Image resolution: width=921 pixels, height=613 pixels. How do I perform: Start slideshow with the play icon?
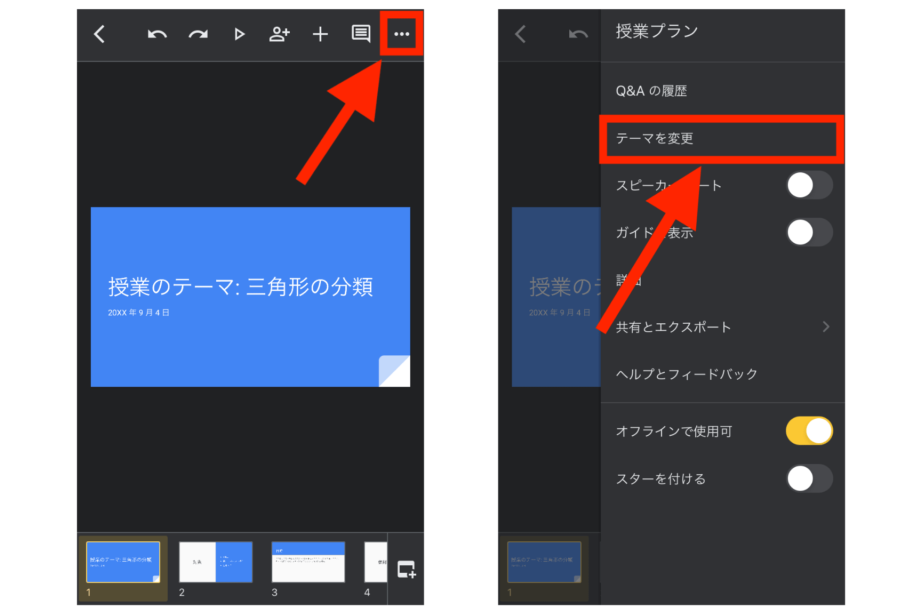239,35
